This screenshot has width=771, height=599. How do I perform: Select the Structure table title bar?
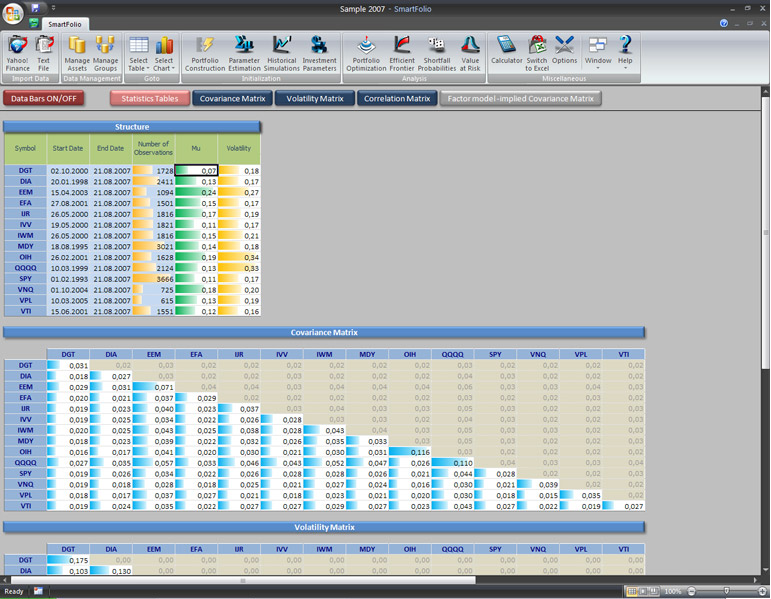[132, 127]
